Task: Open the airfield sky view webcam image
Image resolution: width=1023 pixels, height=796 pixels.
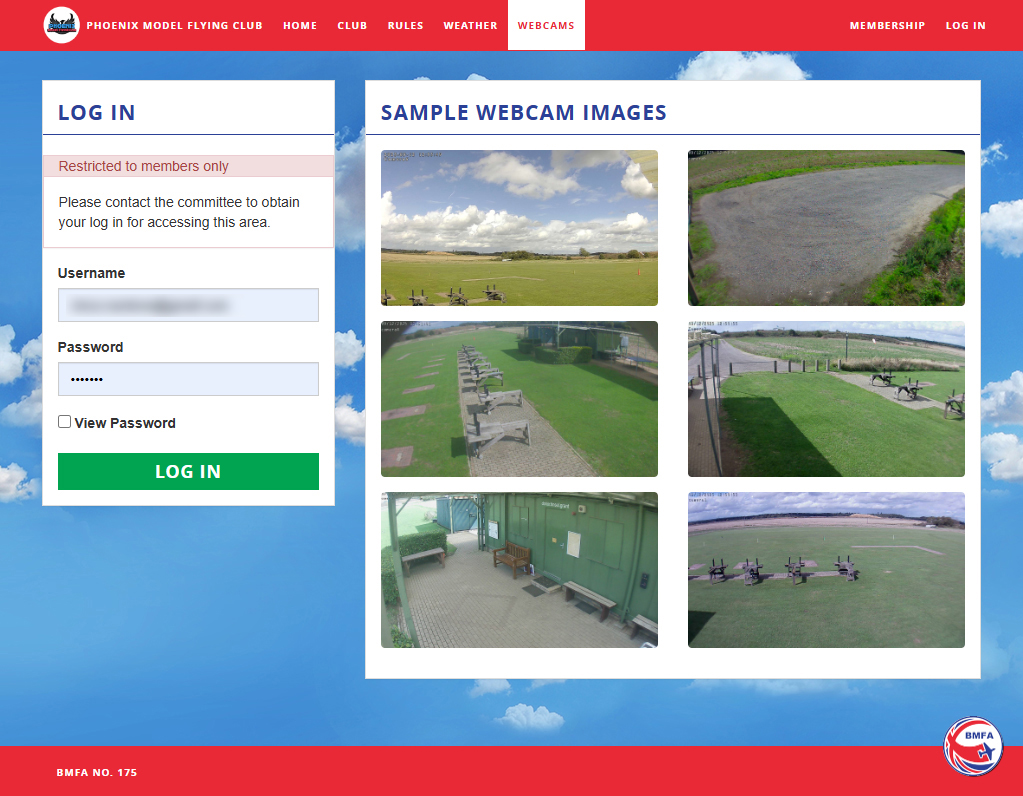Action: click(519, 228)
